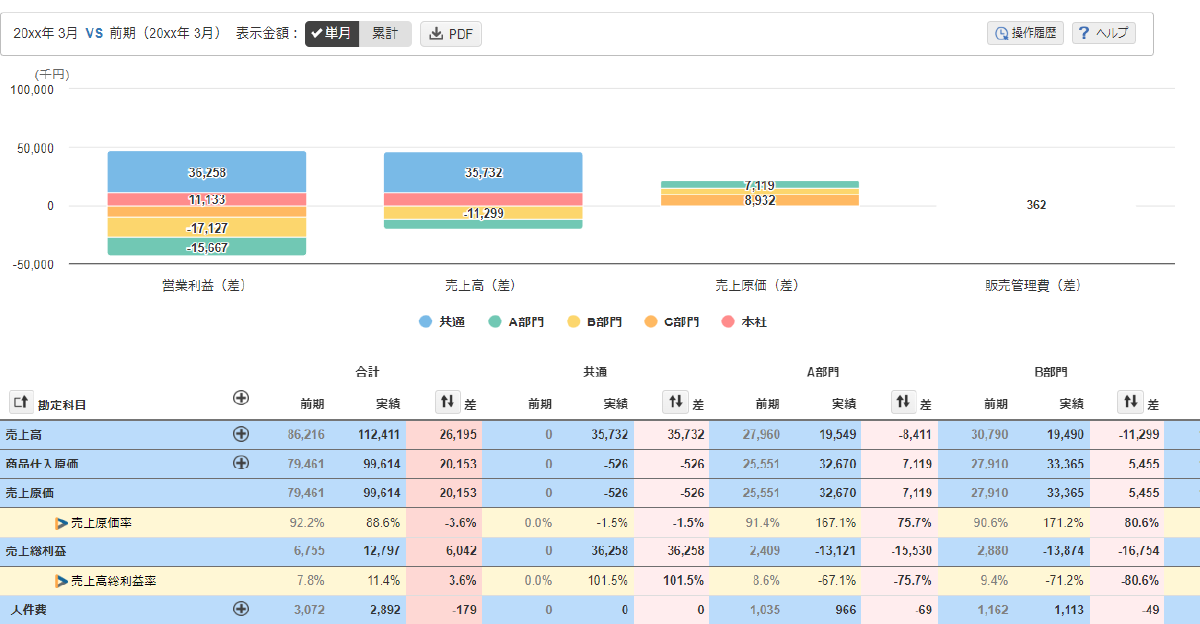The width and height of the screenshot is (1200, 624).
Task: Toggle the 本社 series in the legend
Action: [744, 322]
